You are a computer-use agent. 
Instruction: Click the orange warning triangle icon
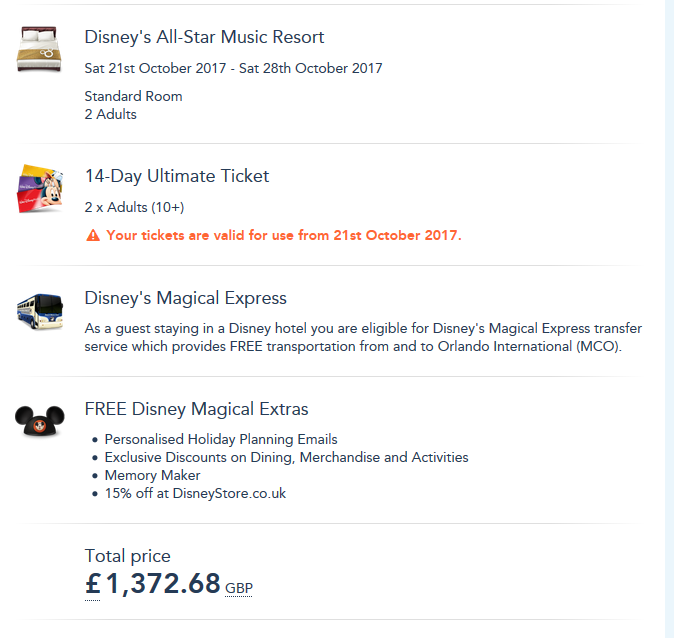pos(93,236)
